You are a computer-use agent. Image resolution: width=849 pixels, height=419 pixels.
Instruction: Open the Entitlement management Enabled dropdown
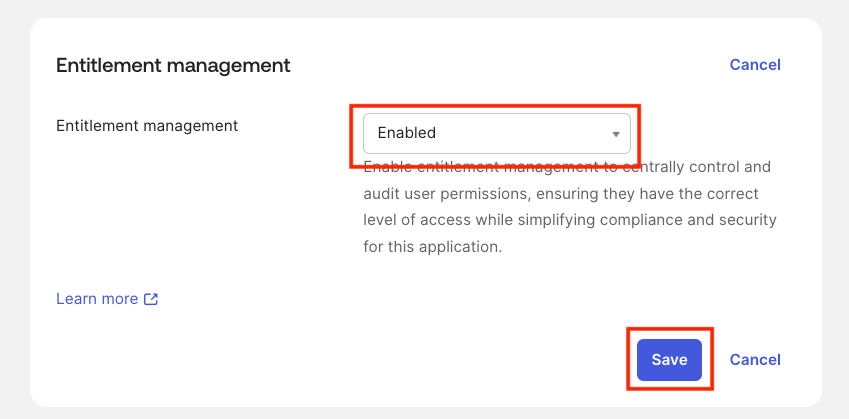click(x=497, y=133)
